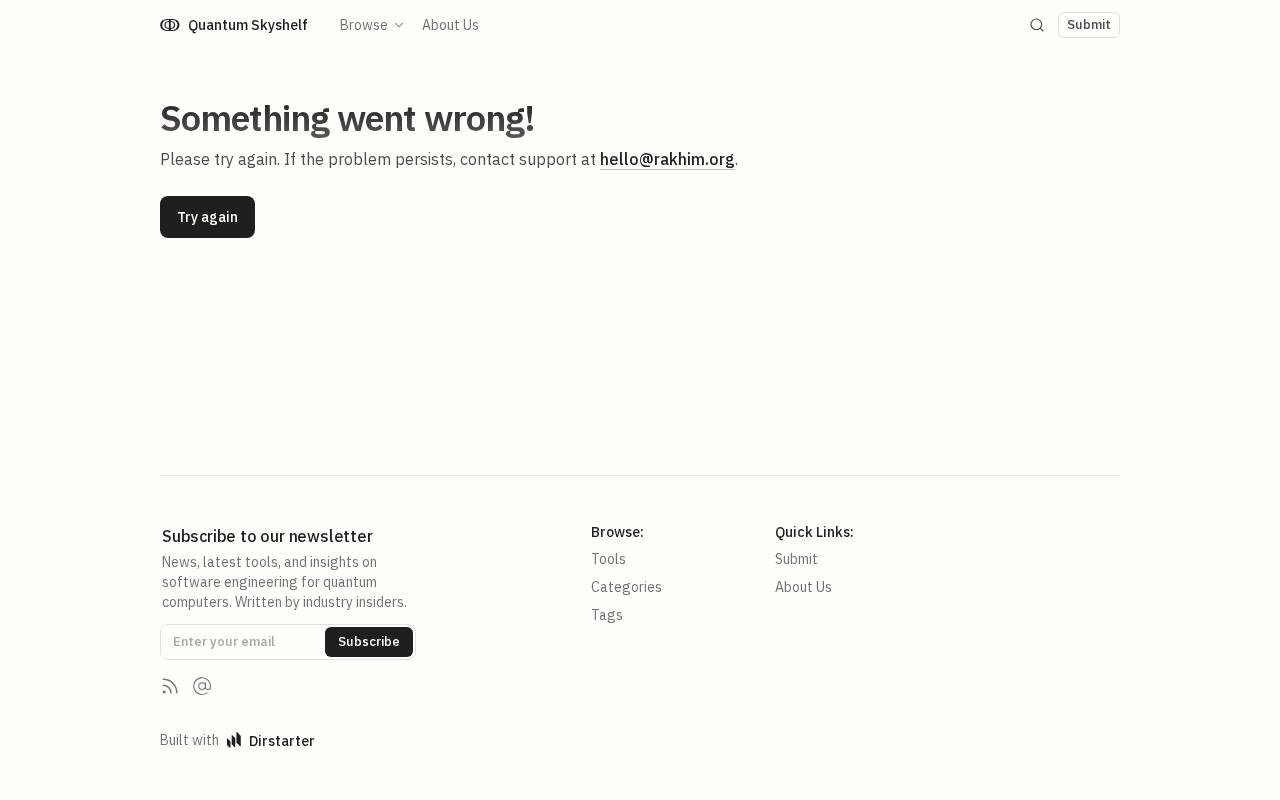The height and width of the screenshot is (800, 1280).
Task: Click the Subscribe newsletter button
Action: 368,642
